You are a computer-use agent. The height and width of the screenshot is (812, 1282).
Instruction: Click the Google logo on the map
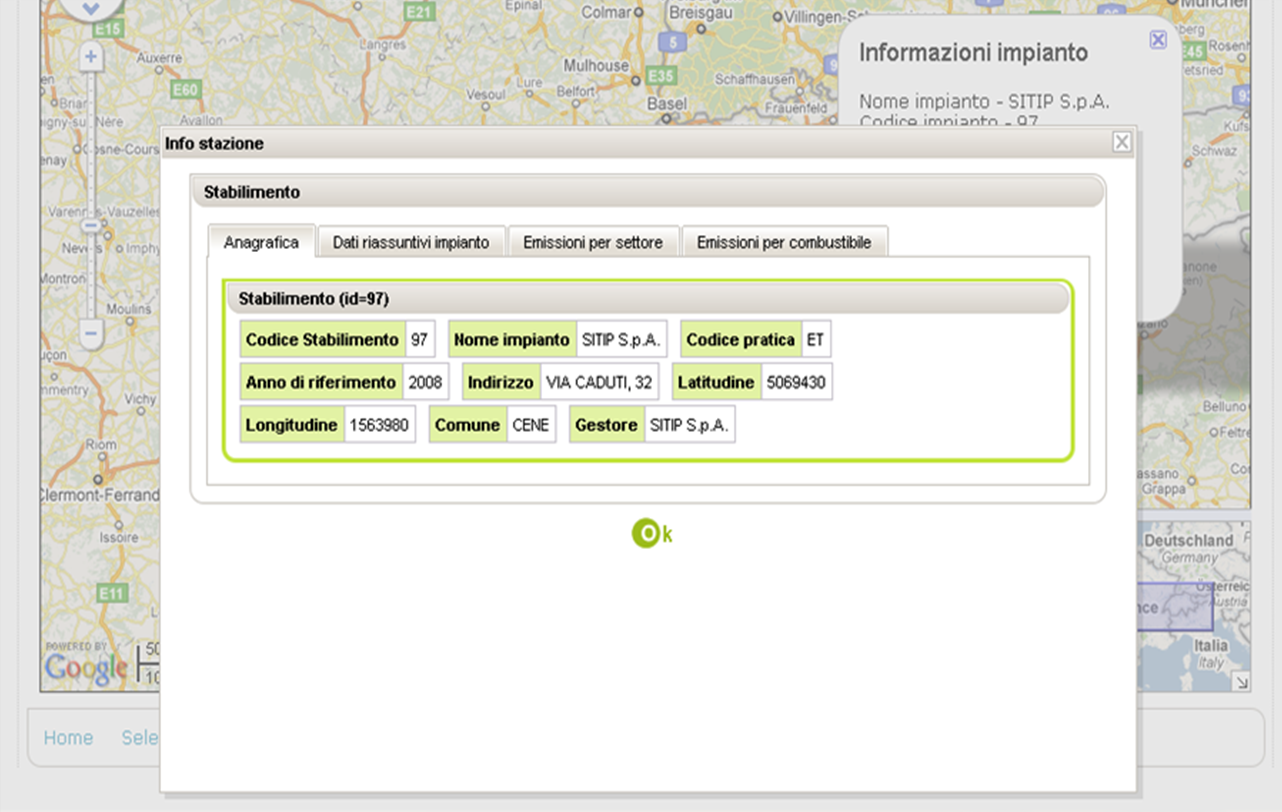pos(86,668)
